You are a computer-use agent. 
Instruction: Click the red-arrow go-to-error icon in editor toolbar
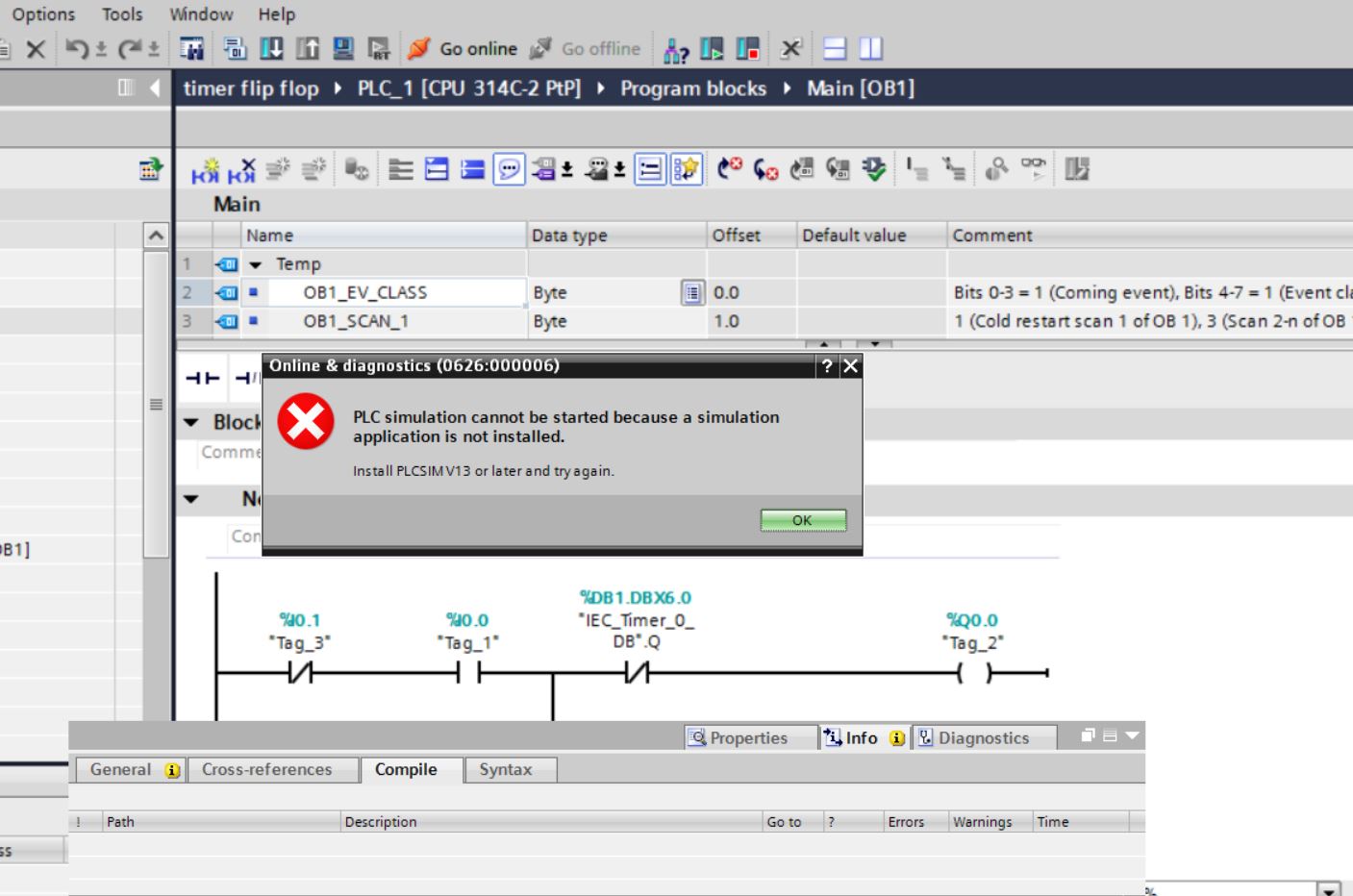(x=732, y=170)
